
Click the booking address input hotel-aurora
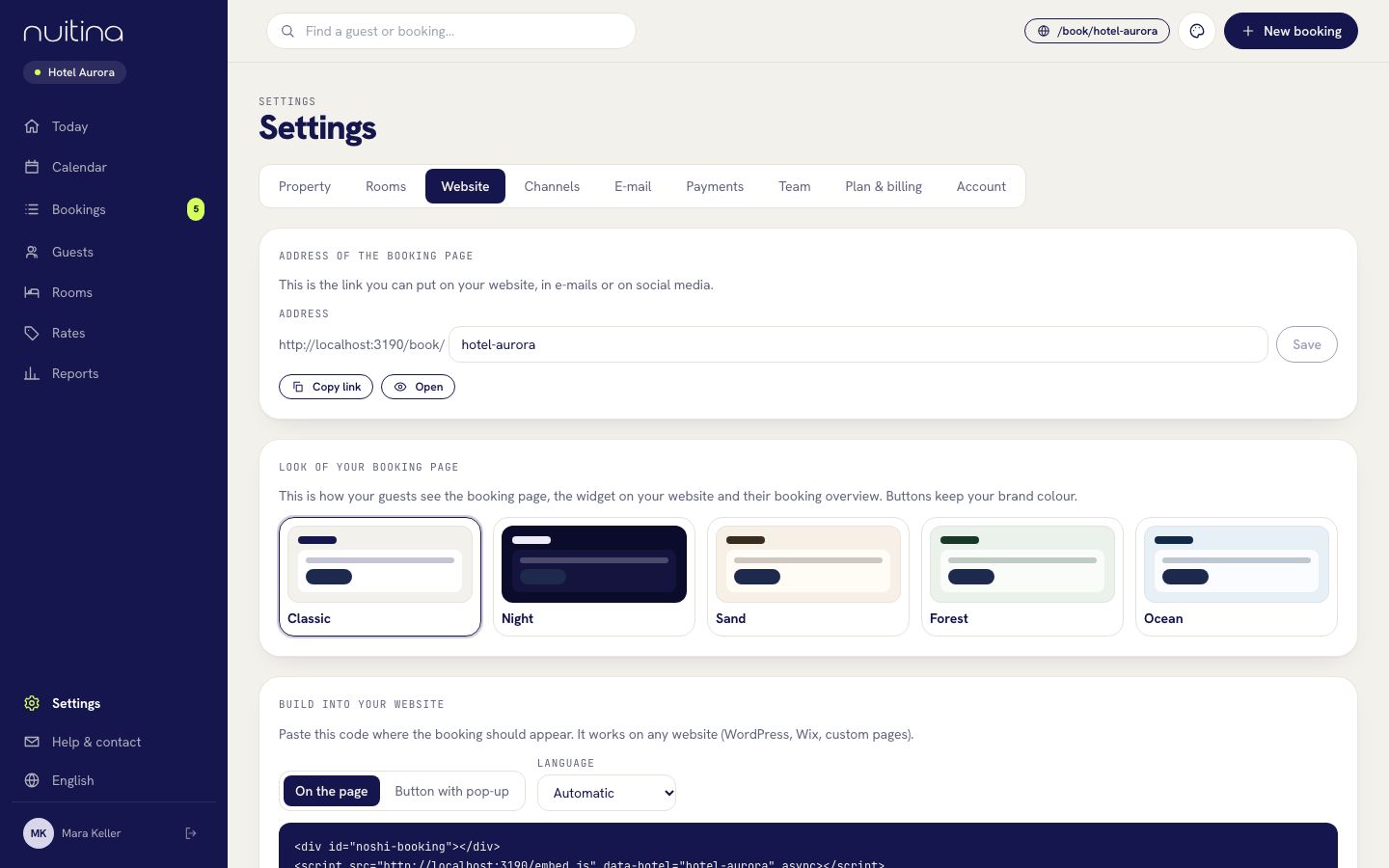(x=858, y=344)
